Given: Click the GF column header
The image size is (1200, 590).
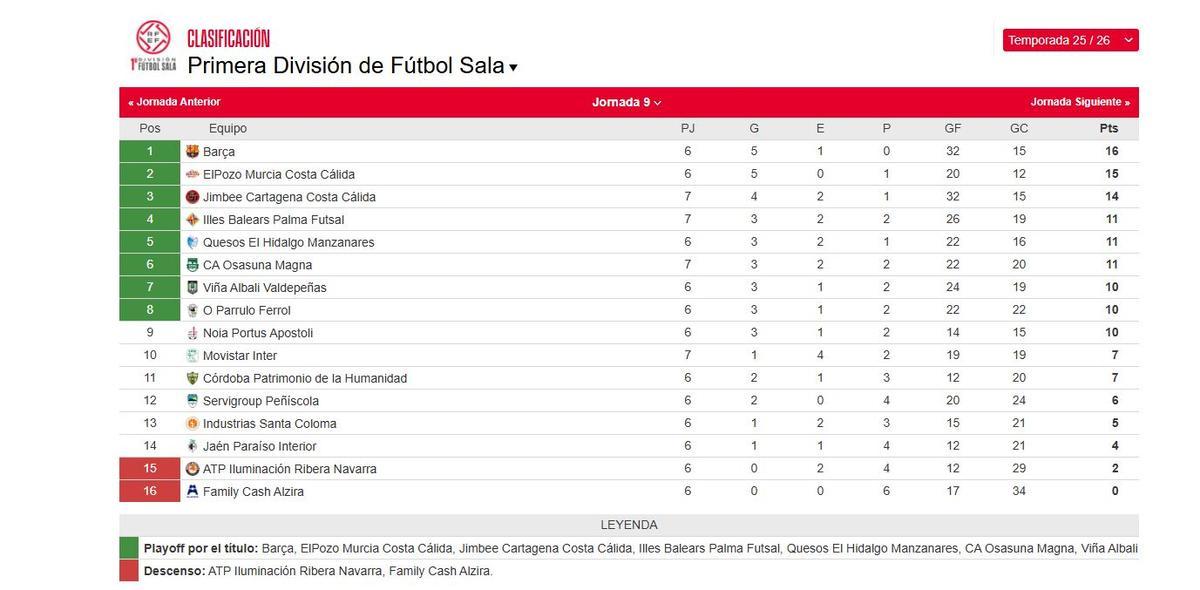Looking at the screenshot, I should click(x=951, y=128).
